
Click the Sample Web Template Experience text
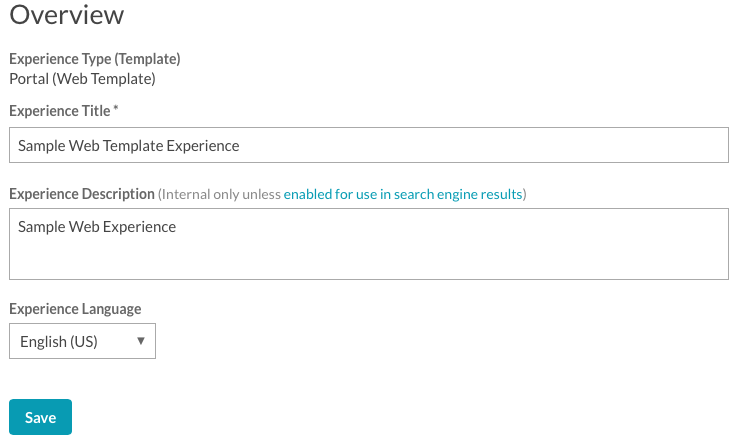(129, 146)
